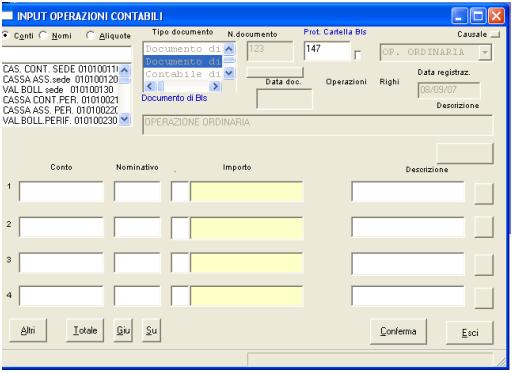Click the yellow Importo field in row 1
This screenshot has width=512, height=373.
click(x=247, y=192)
